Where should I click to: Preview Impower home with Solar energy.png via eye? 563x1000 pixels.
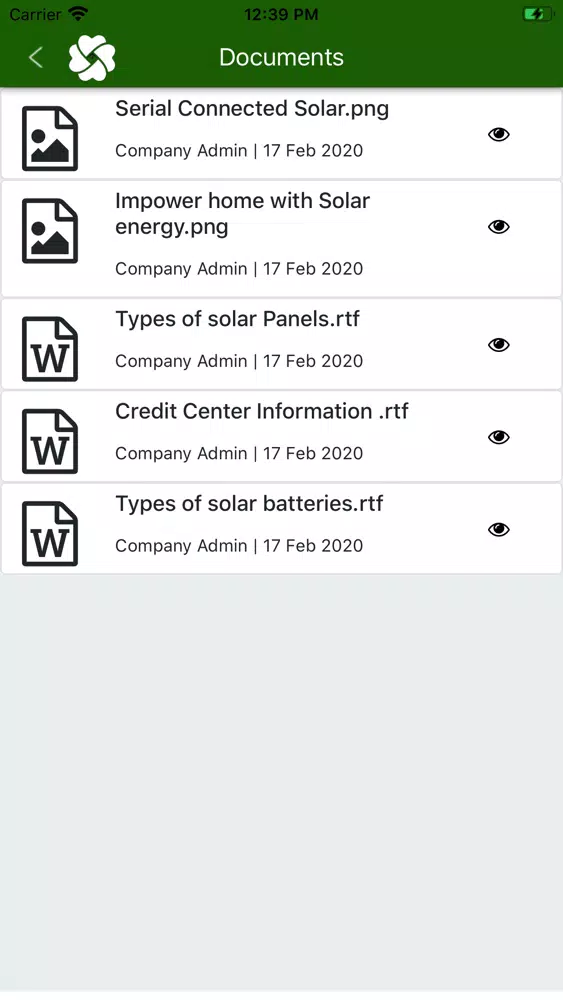pyautogui.click(x=499, y=226)
